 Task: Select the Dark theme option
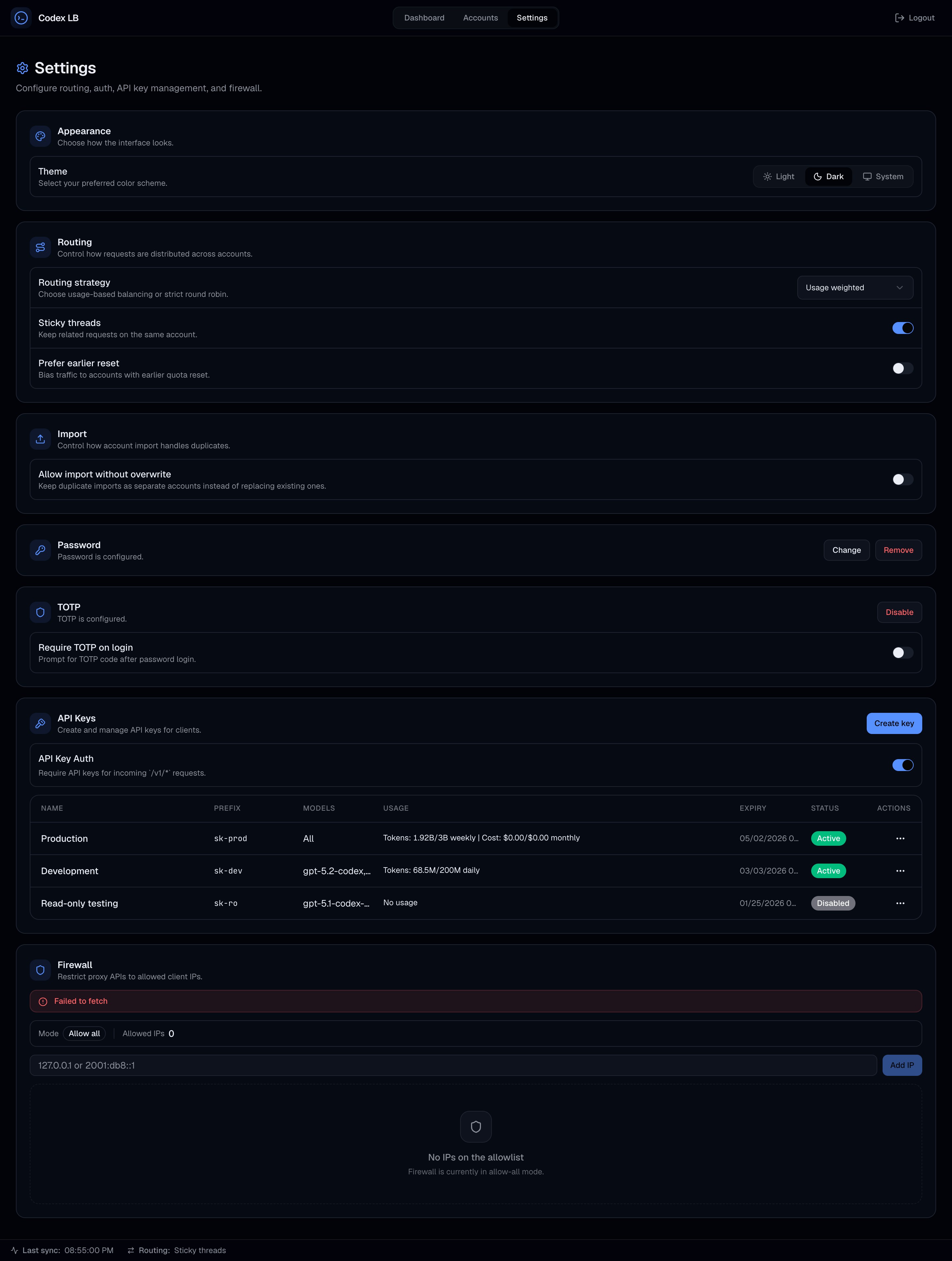click(x=828, y=177)
